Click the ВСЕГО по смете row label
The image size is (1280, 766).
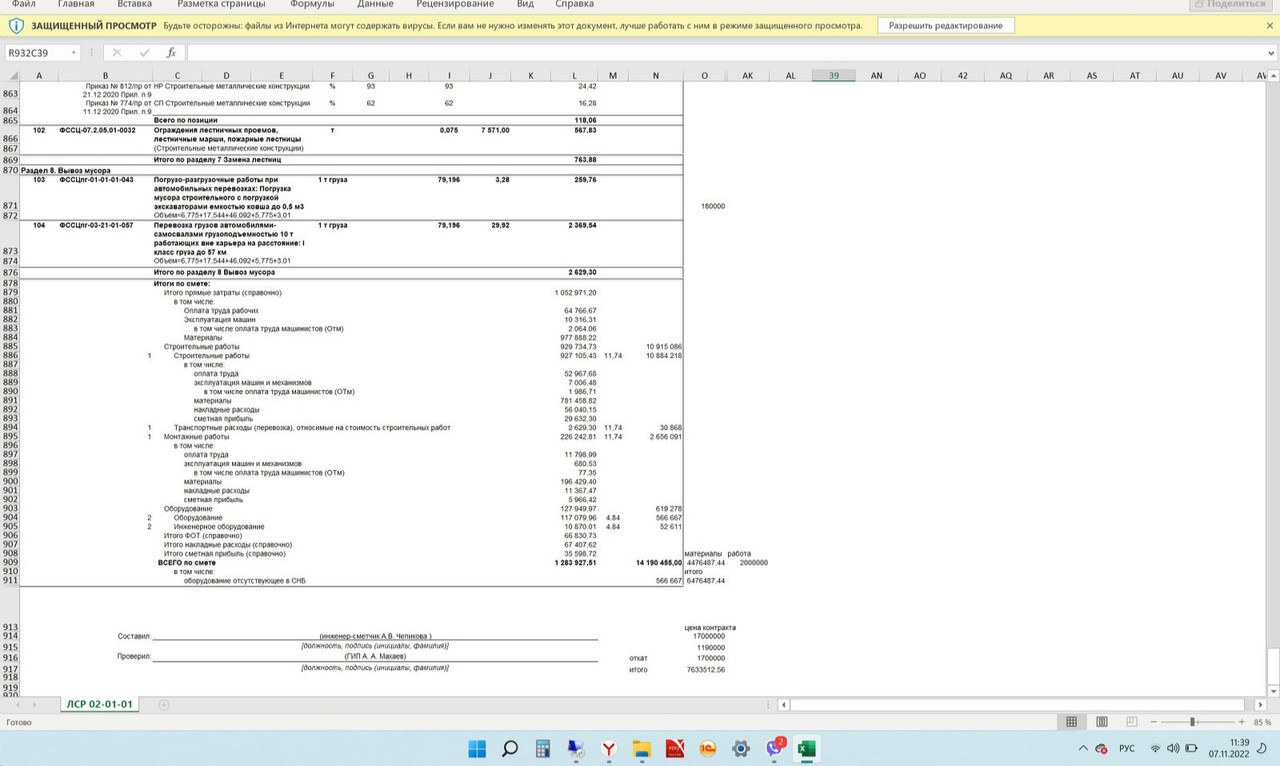[x=186, y=563]
